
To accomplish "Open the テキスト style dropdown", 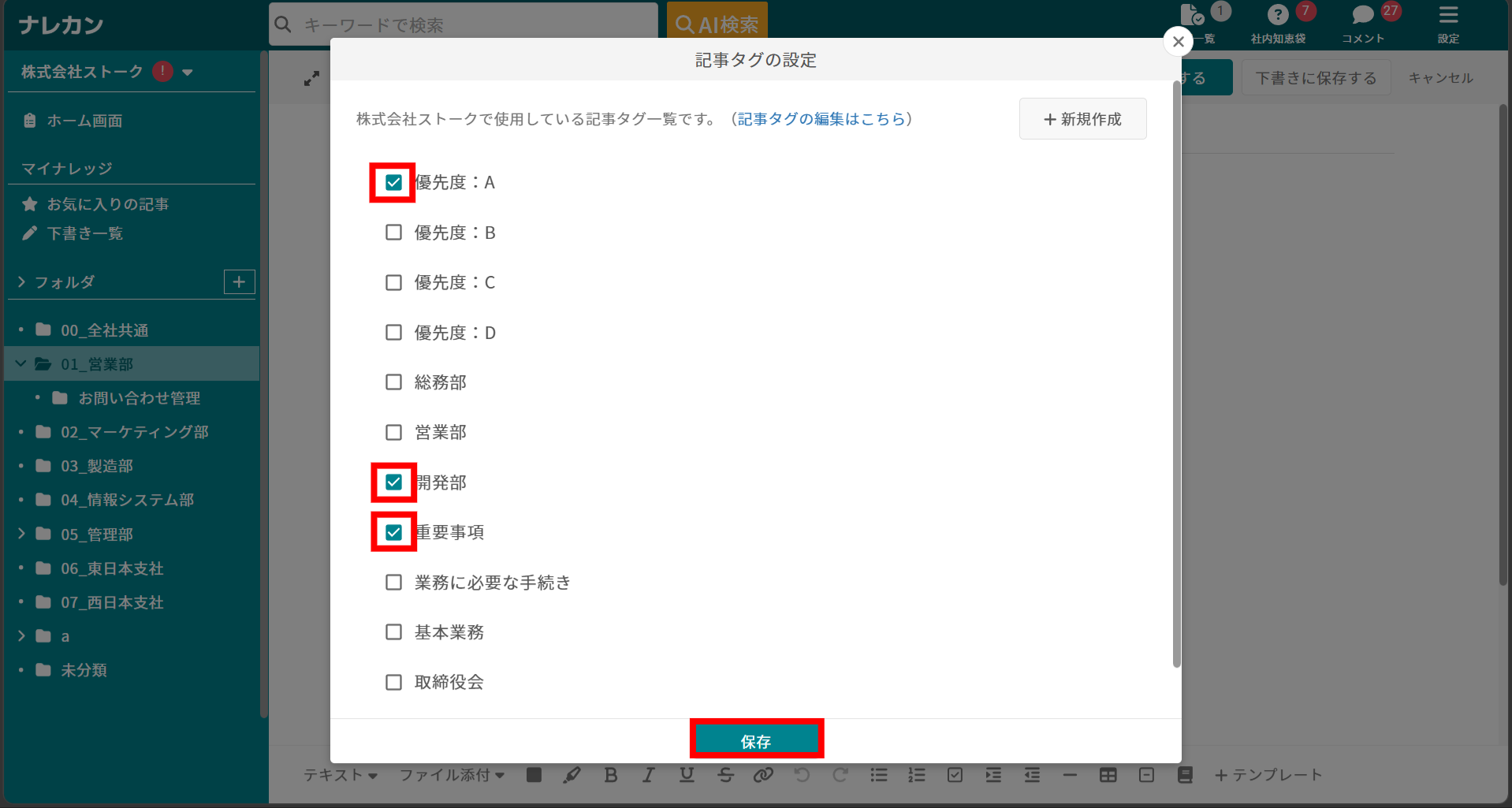I will [341, 775].
